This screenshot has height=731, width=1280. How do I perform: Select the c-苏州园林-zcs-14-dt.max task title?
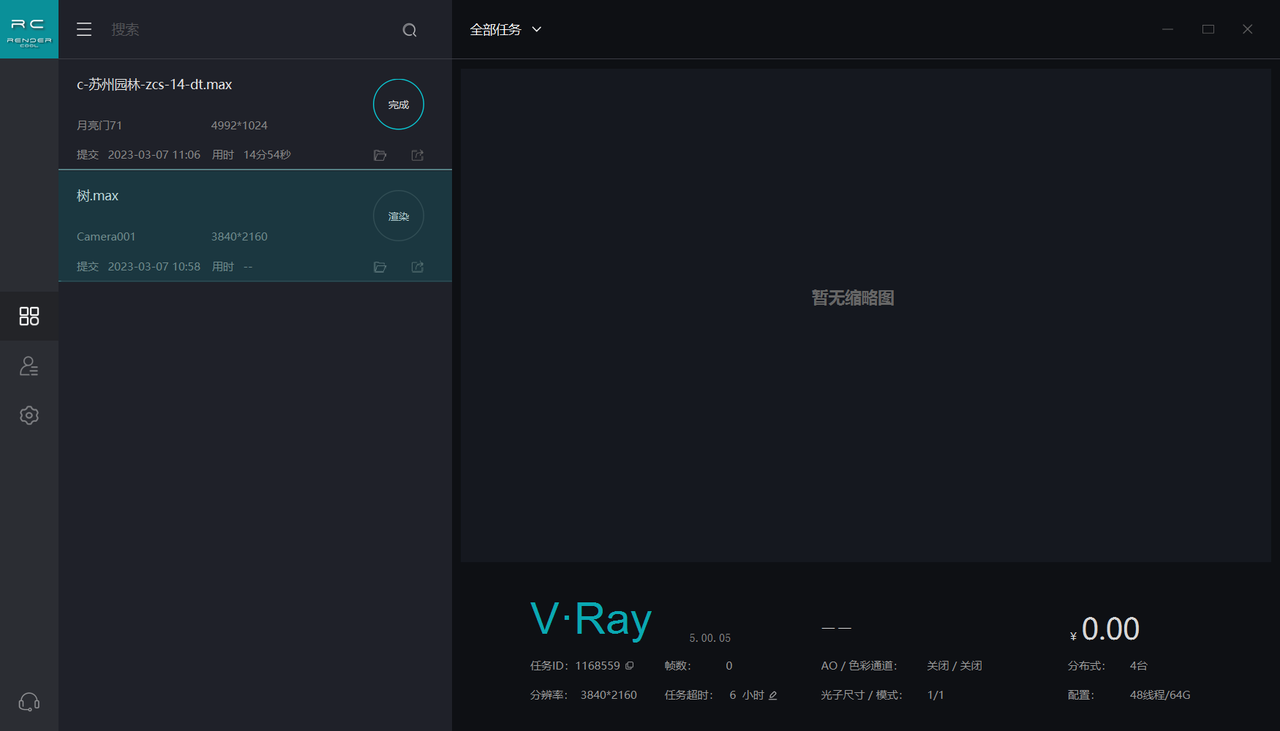coord(154,85)
